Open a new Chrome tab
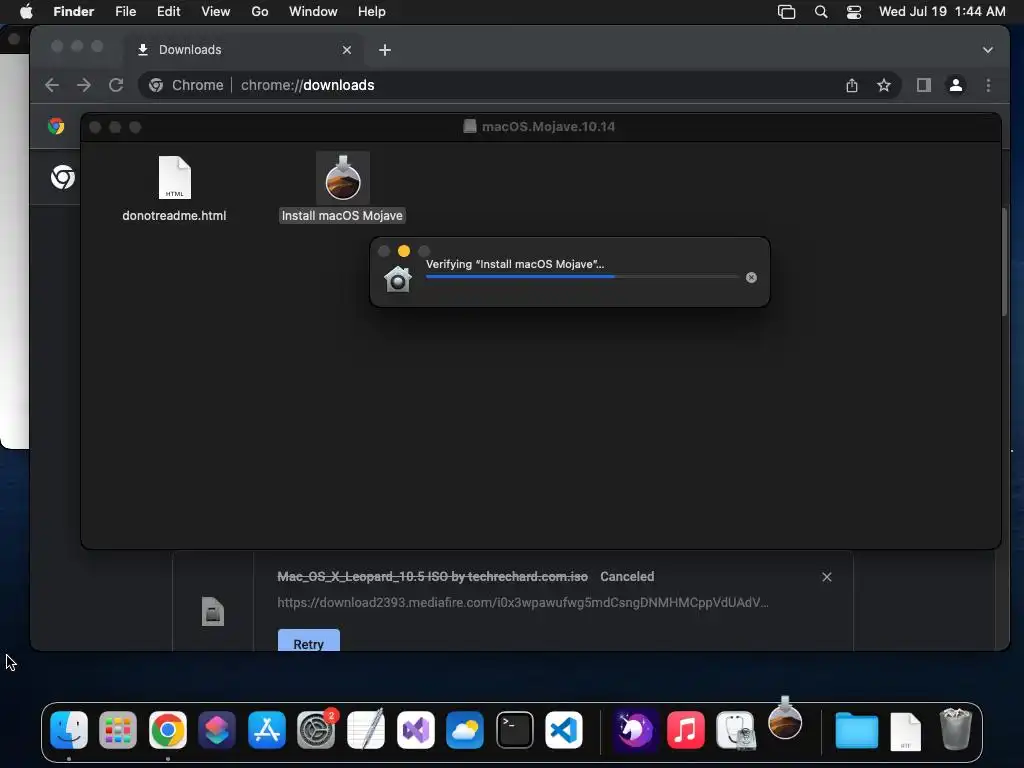Viewport: 1024px width, 768px height. [x=385, y=50]
